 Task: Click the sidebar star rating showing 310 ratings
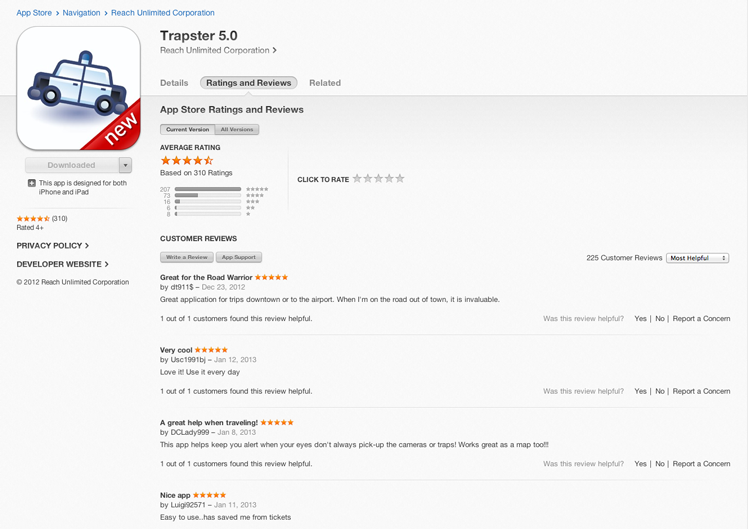click(42, 218)
